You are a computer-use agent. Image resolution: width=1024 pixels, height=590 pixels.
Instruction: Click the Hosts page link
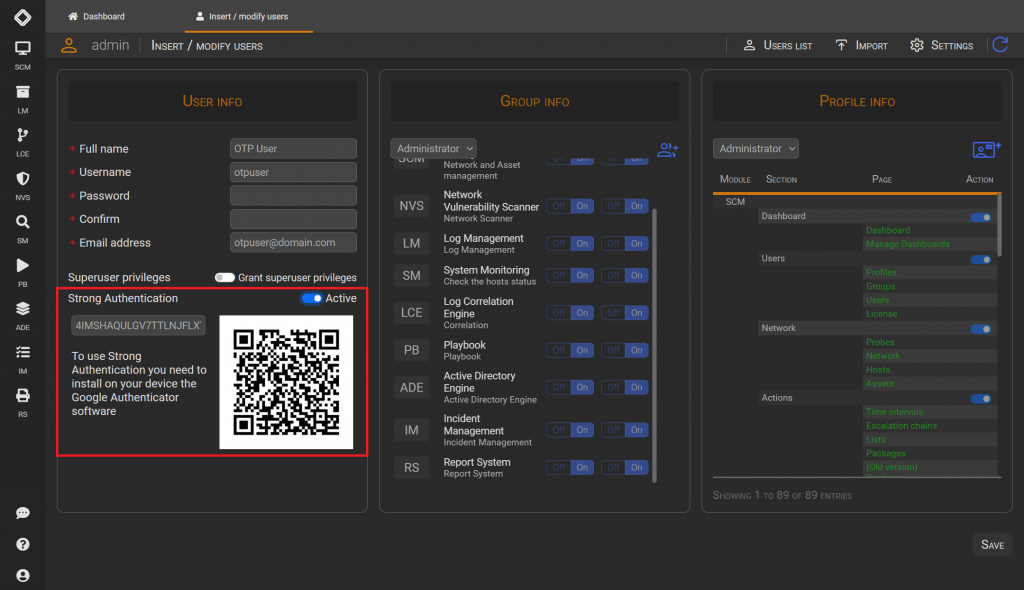click(878, 370)
